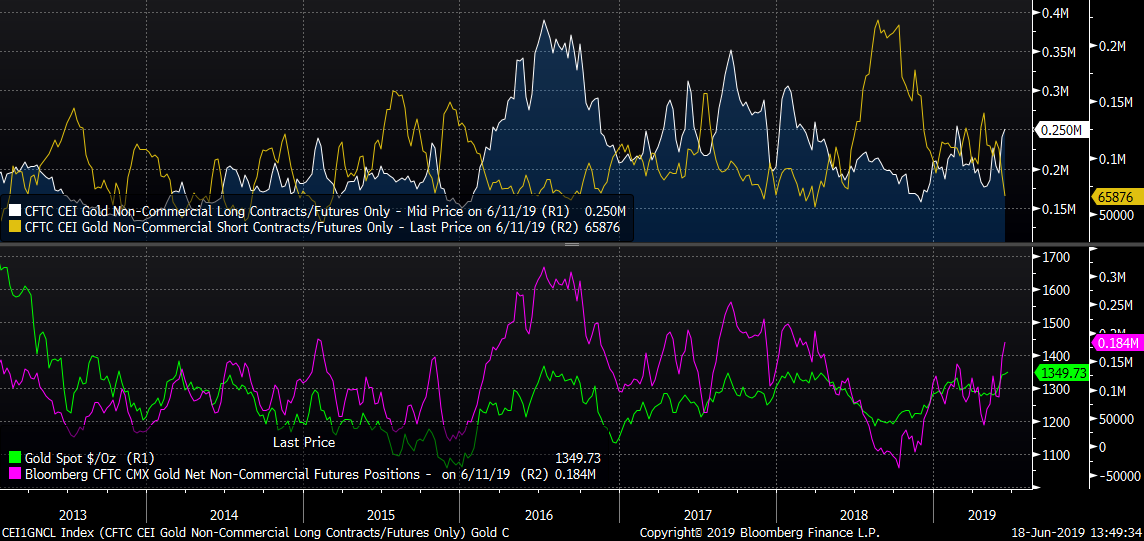This screenshot has width=1144, height=541.
Task: Click the 1700 price axis label
Action: [x=1056, y=257]
